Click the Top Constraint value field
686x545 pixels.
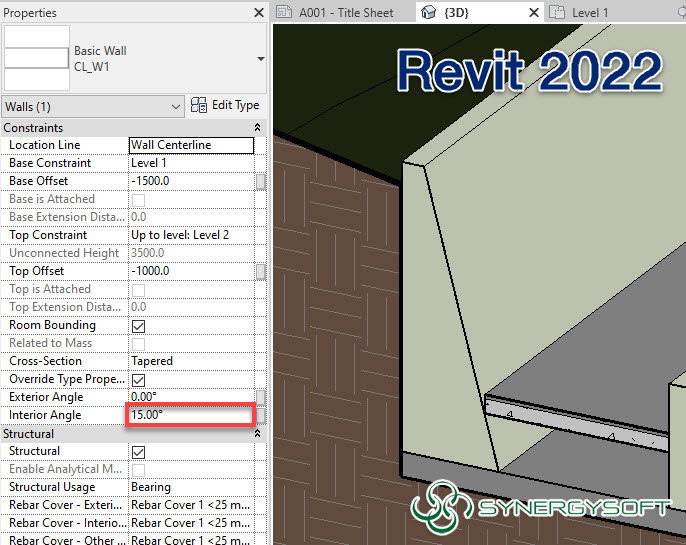point(191,235)
